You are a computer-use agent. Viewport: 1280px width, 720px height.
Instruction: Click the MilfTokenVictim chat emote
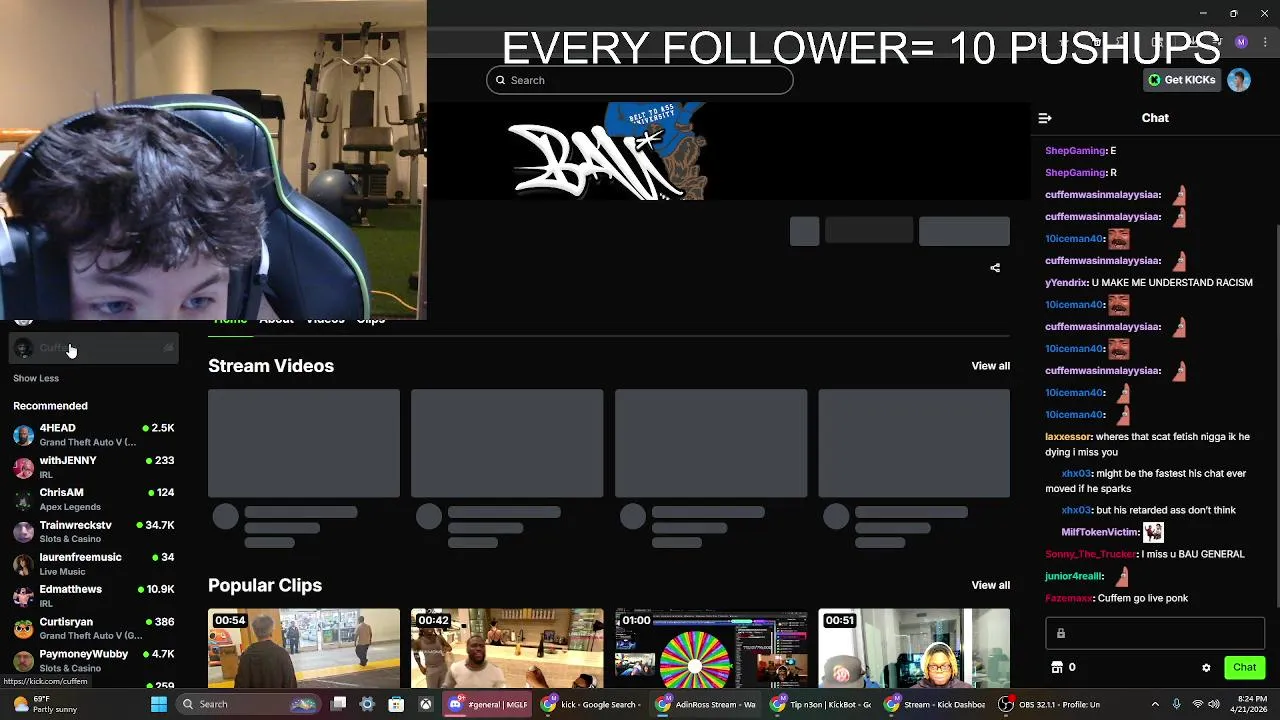click(1154, 532)
